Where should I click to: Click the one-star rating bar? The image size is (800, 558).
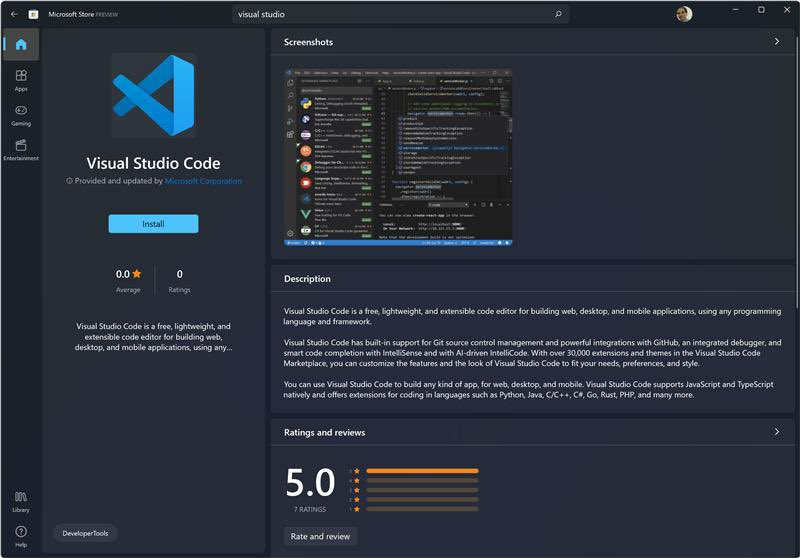point(422,509)
